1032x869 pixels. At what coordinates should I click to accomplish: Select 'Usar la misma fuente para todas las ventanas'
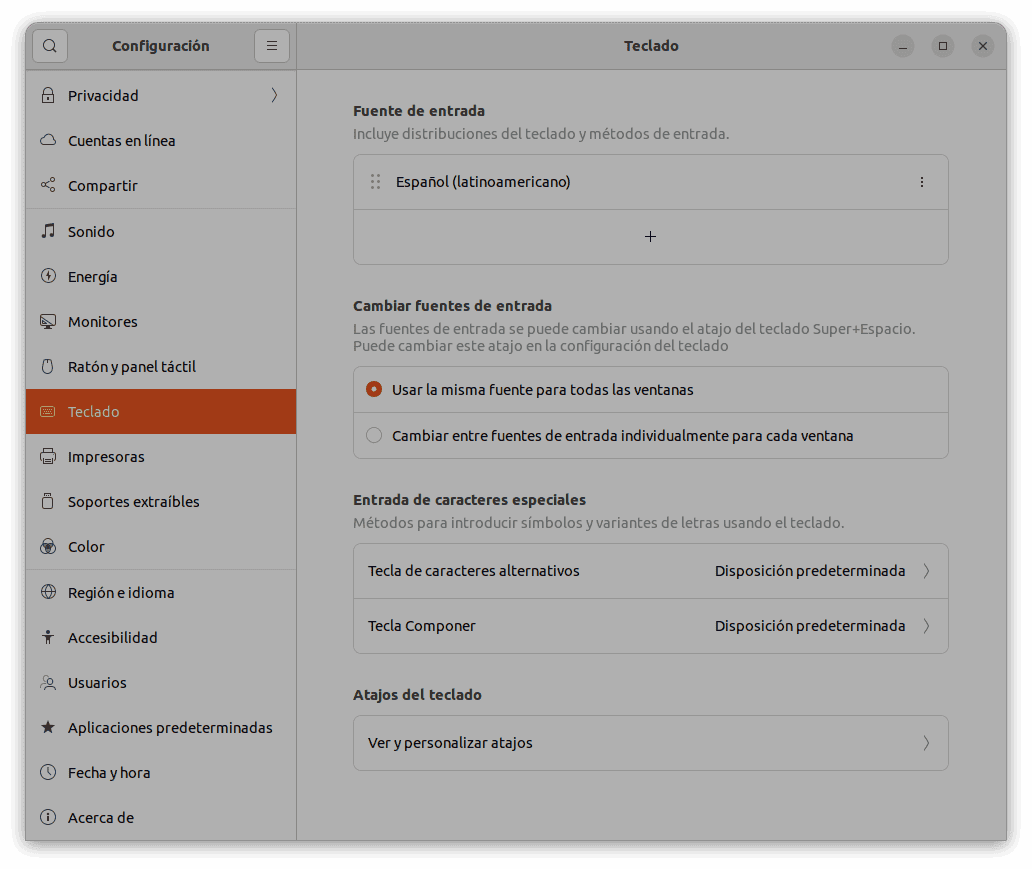coord(373,389)
